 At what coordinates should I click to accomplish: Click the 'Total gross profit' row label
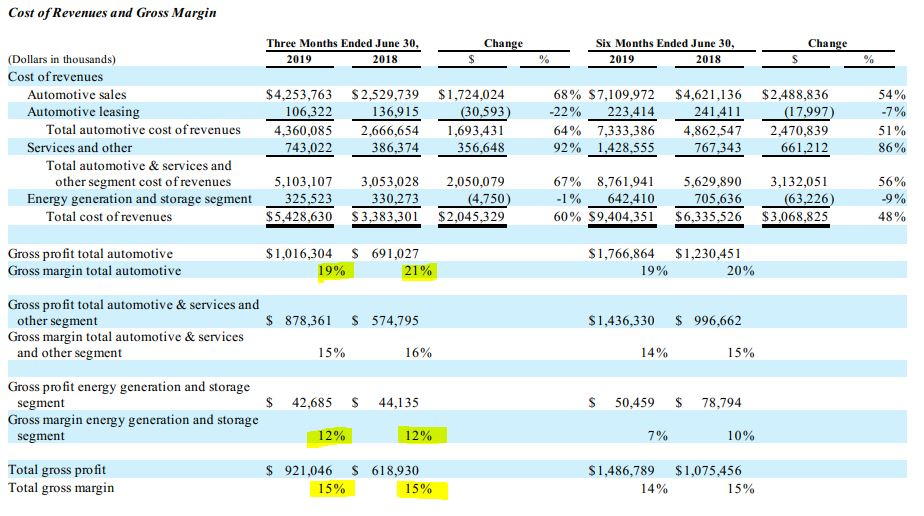click(x=57, y=470)
